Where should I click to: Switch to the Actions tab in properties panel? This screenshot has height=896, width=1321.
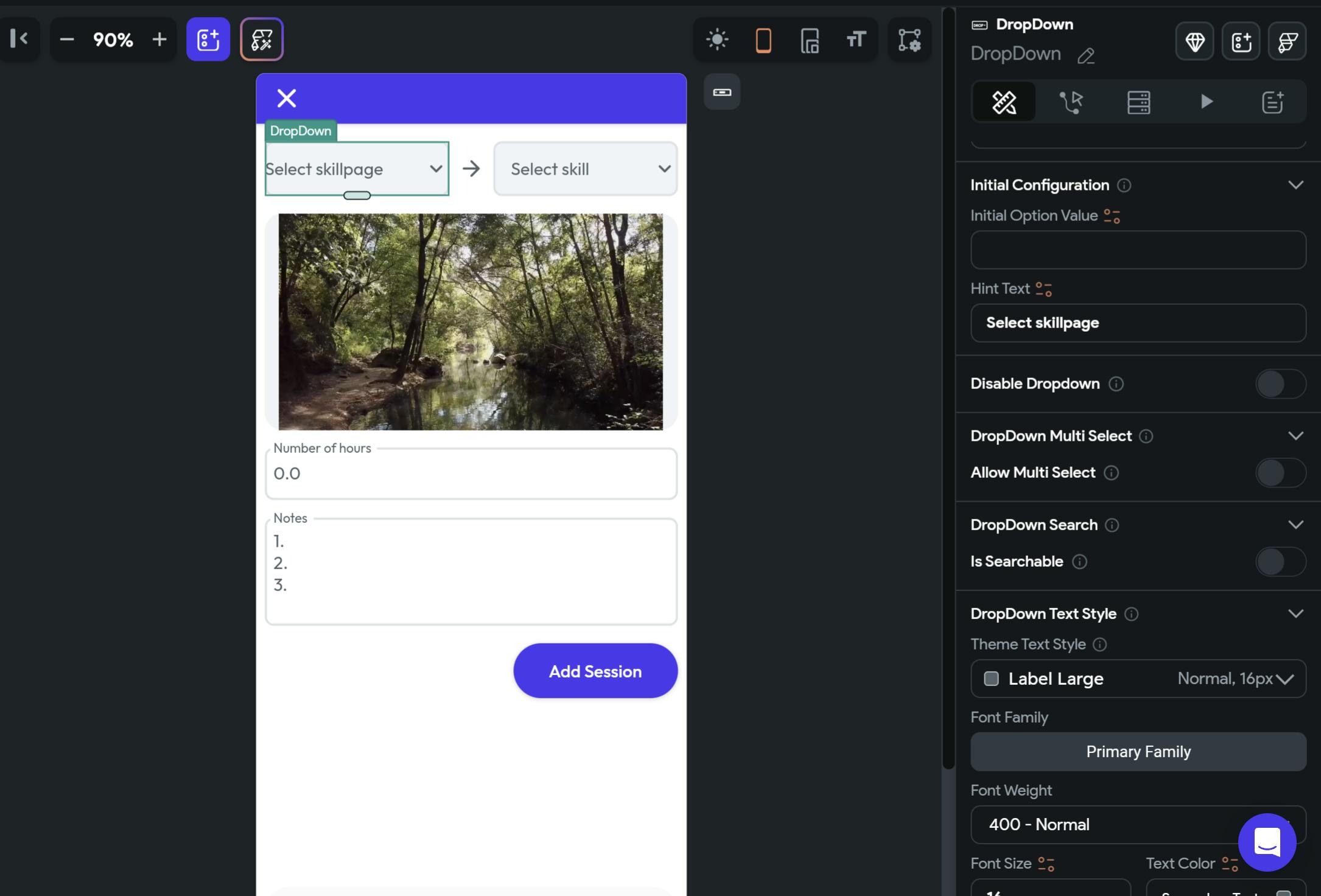(1071, 102)
